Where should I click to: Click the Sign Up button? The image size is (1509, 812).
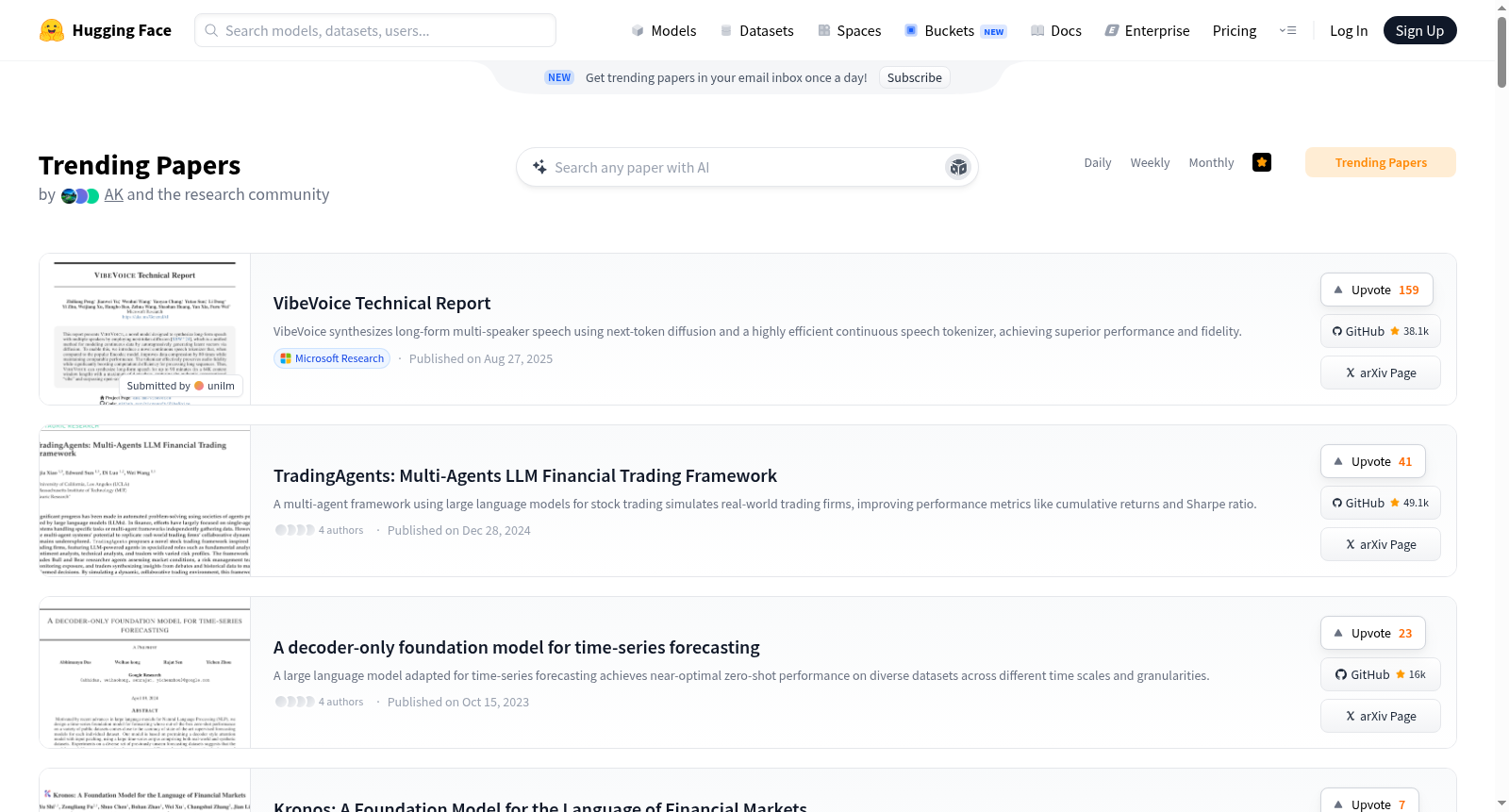tap(1419, 30)
